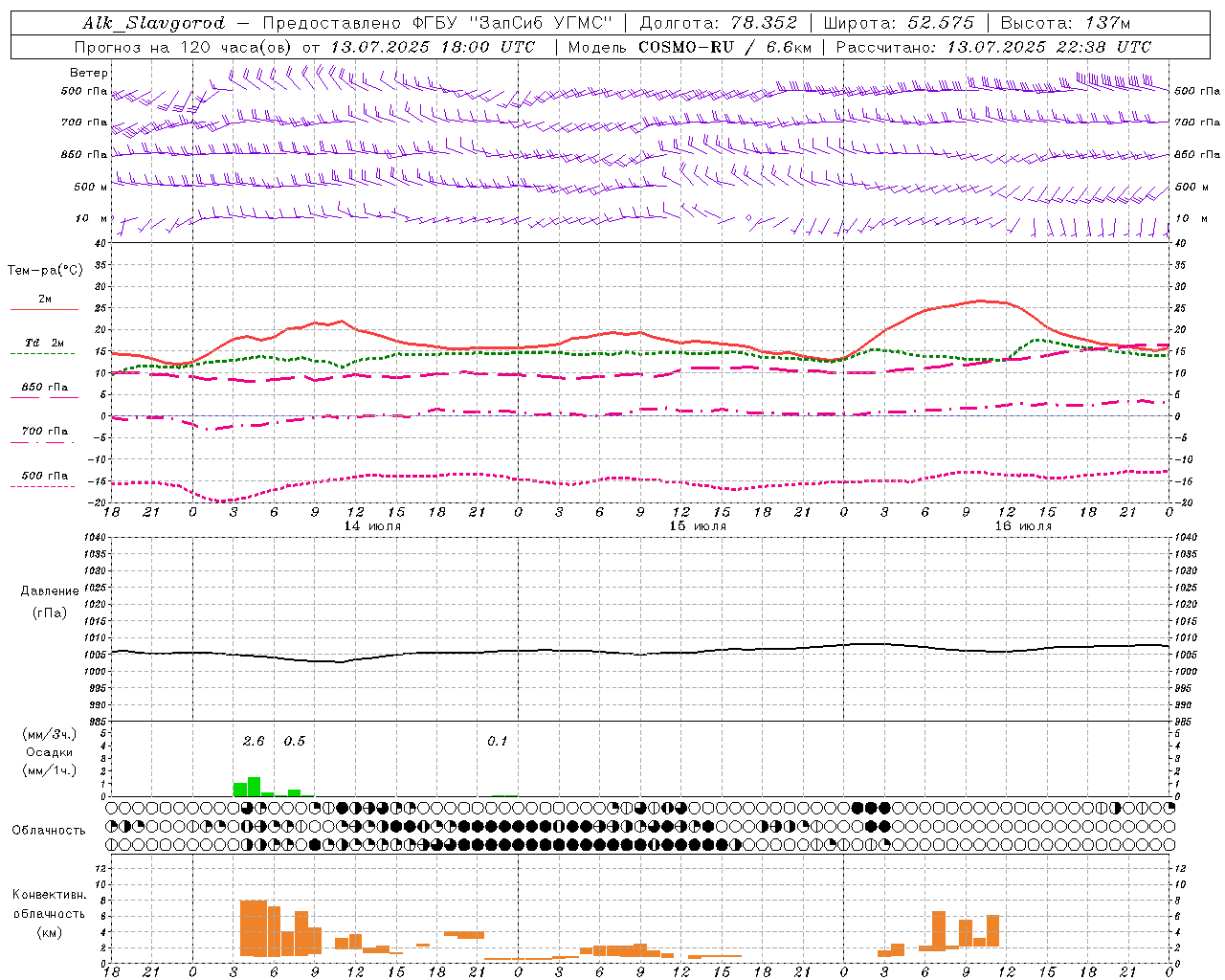1225x980 pixels.
Task: Click the "Высота: 137м" header field
Action: [x=1065, y=23]
